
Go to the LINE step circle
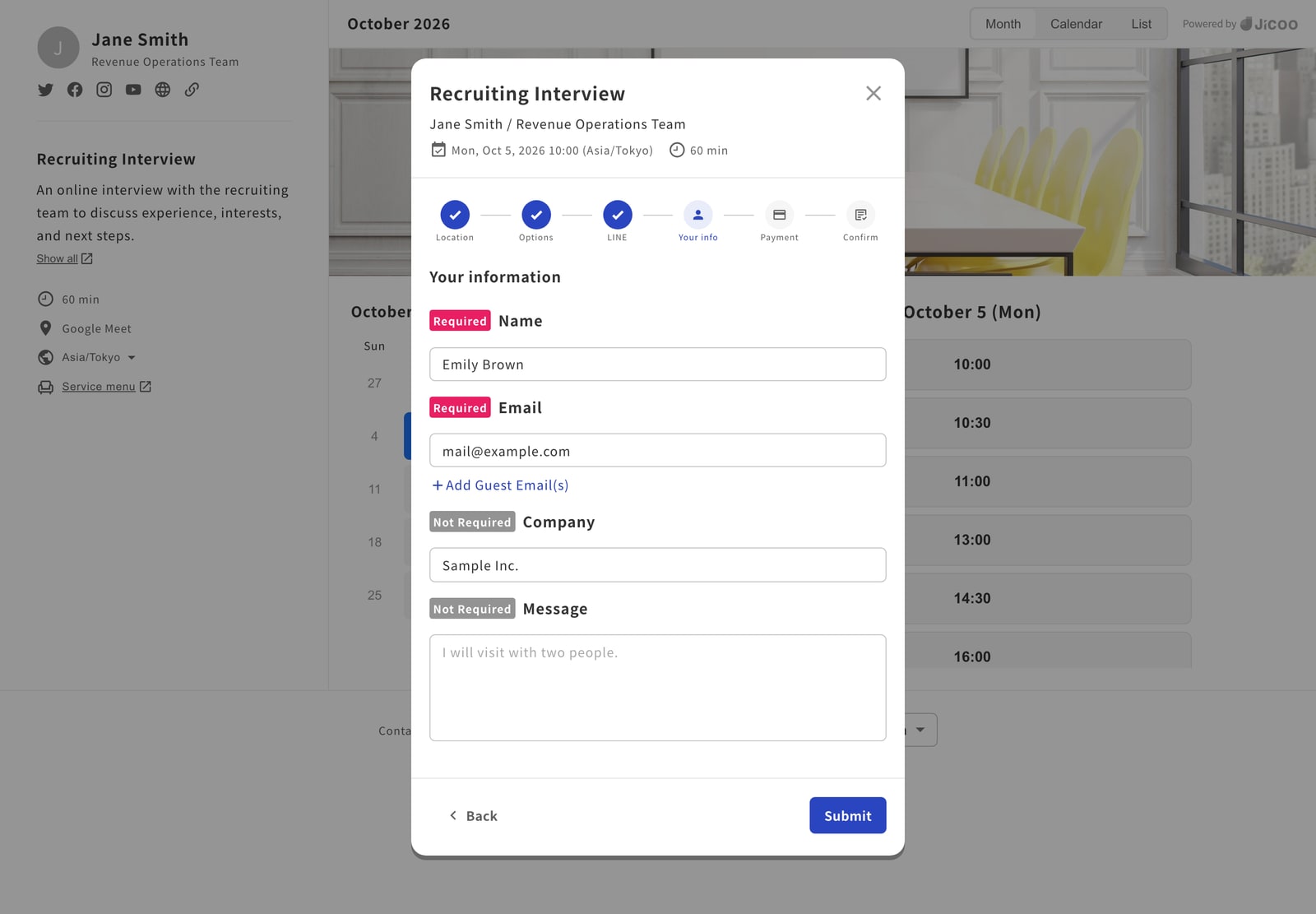(x=618, y=215)
